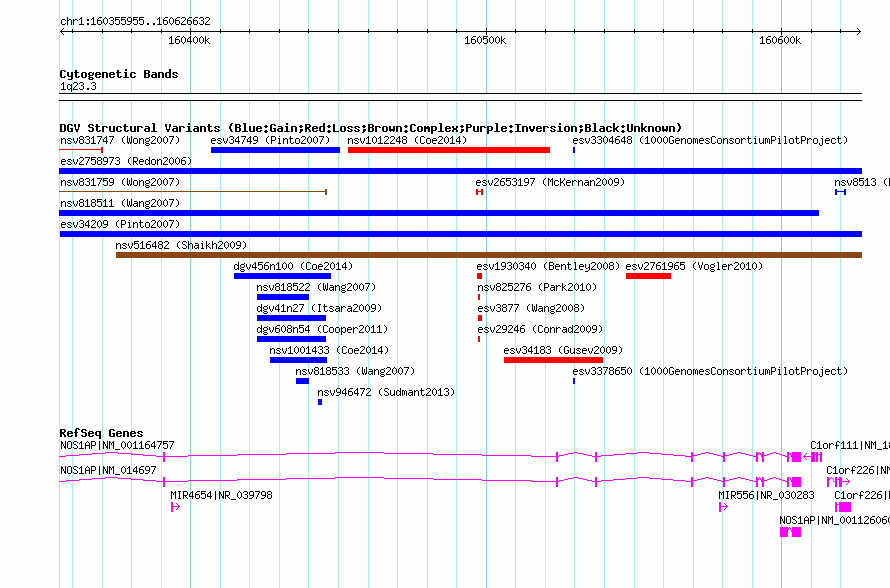Select the dgv608n54 (Cooper2011) label

tap(322, 329)
